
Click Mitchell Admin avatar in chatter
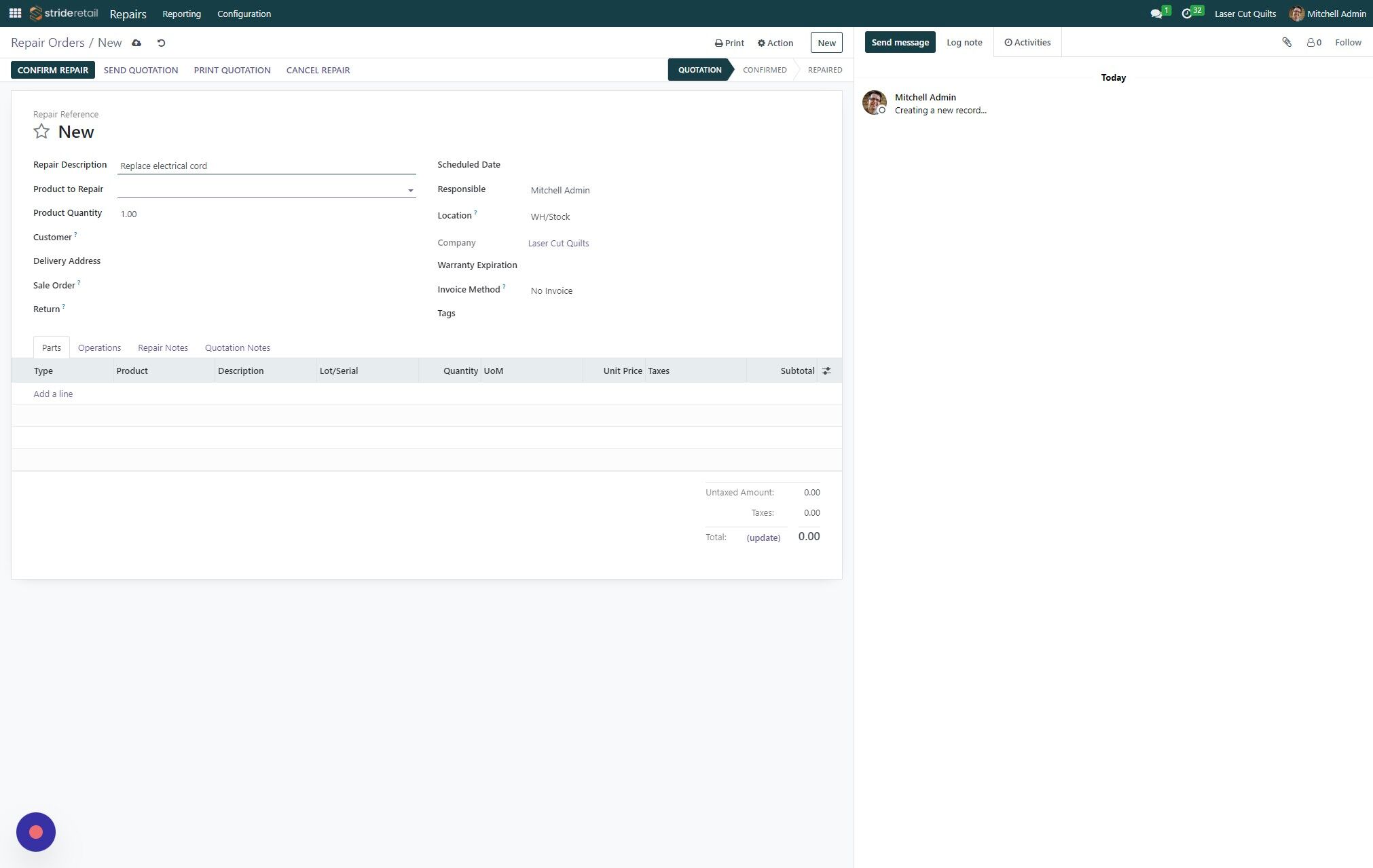[x=875, y=102]
